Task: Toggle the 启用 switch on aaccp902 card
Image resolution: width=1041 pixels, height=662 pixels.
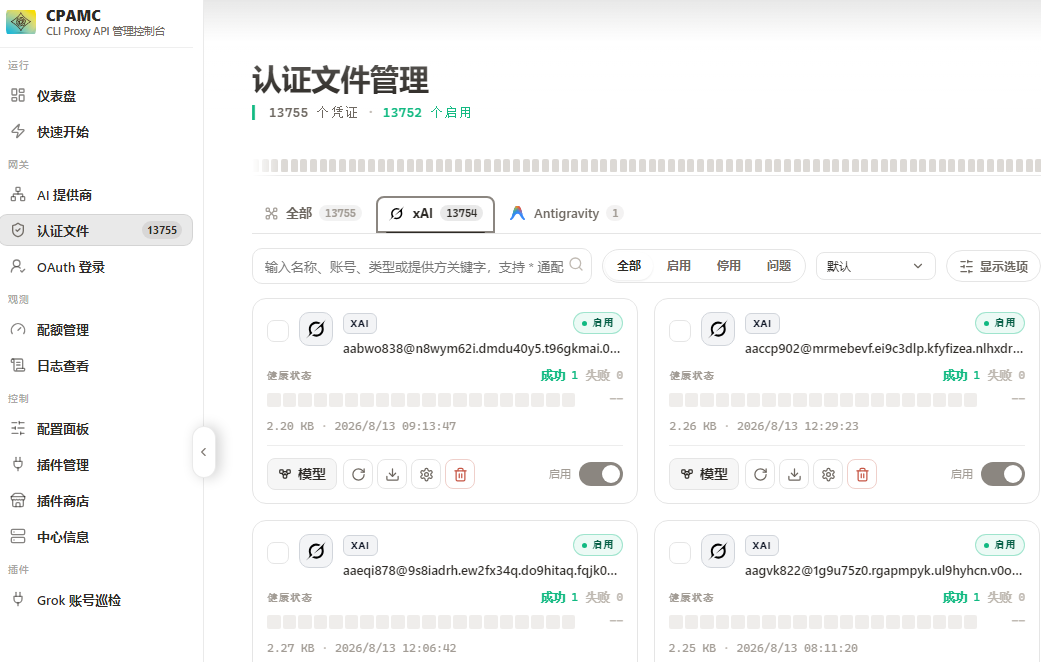Action: tap(1002, 474)
